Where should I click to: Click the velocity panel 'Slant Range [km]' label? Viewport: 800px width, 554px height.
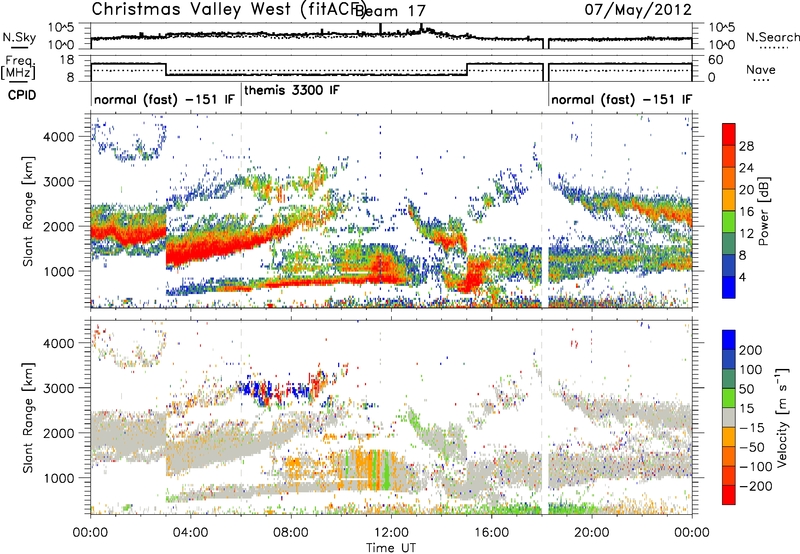coord(28,418)
